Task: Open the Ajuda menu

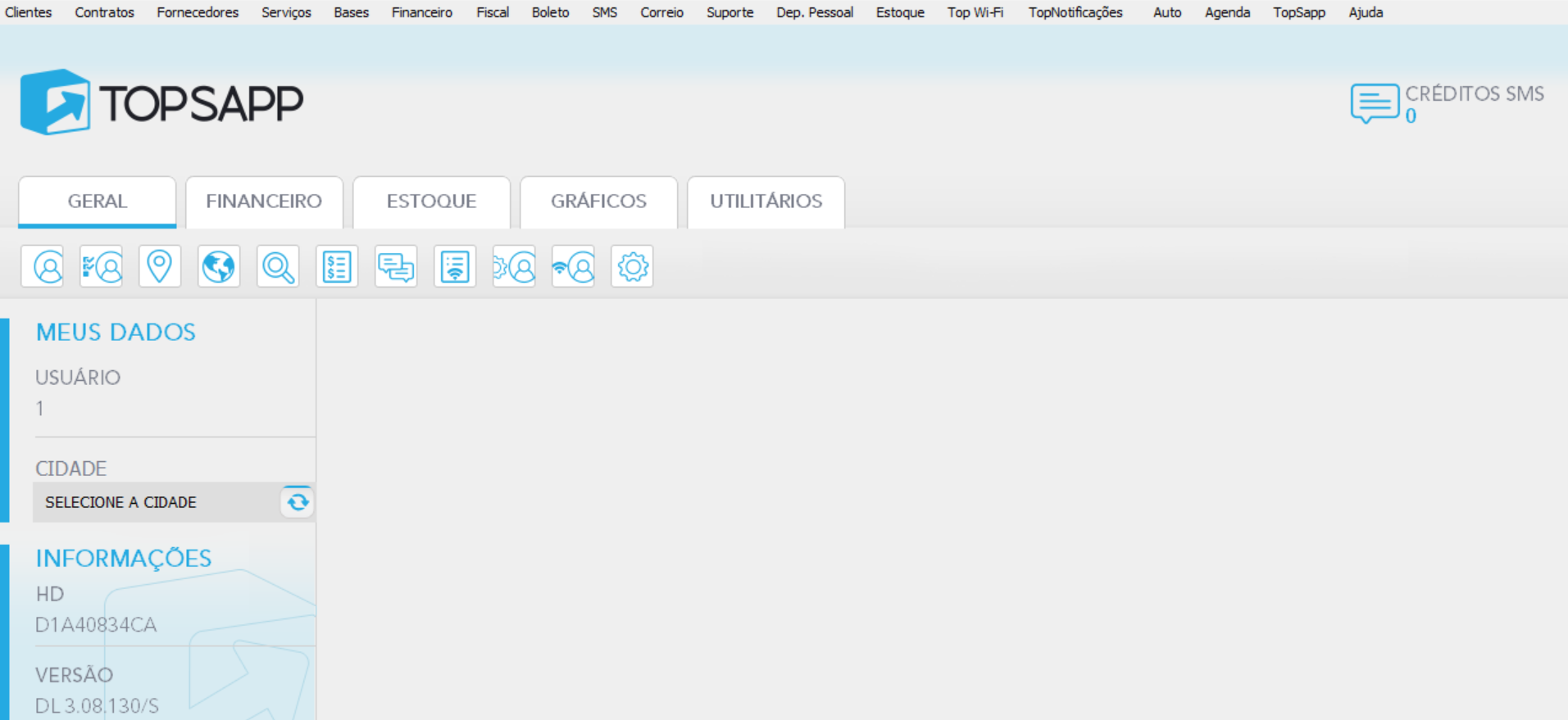Action: click(x=1366, y=12)
